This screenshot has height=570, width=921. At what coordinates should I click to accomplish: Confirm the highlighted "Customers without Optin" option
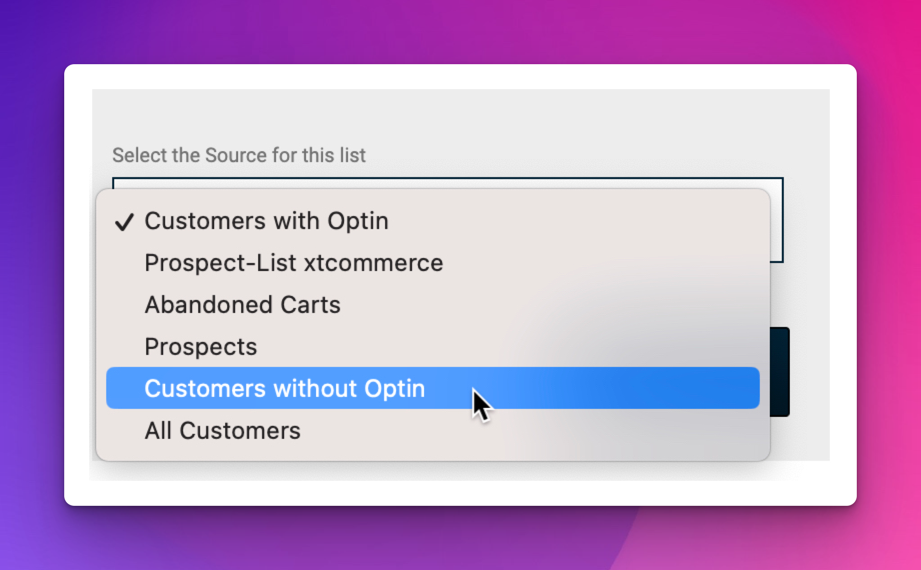[433, 388]
